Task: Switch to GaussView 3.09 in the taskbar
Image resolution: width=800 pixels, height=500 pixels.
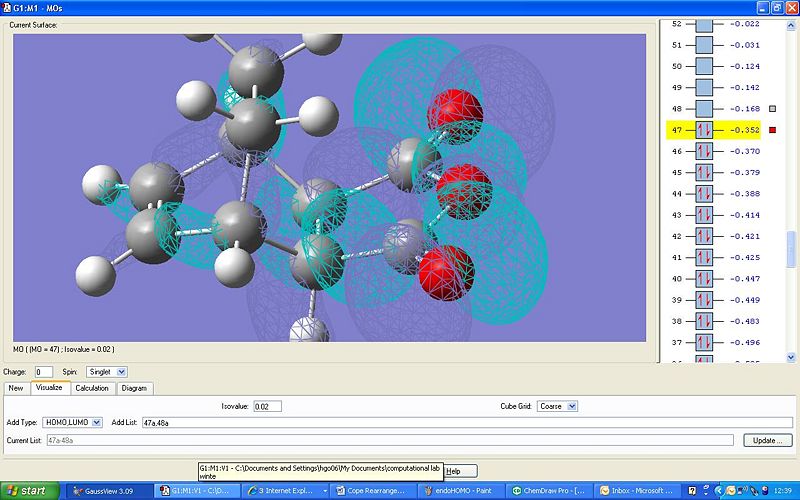Action: click(109, 491)
